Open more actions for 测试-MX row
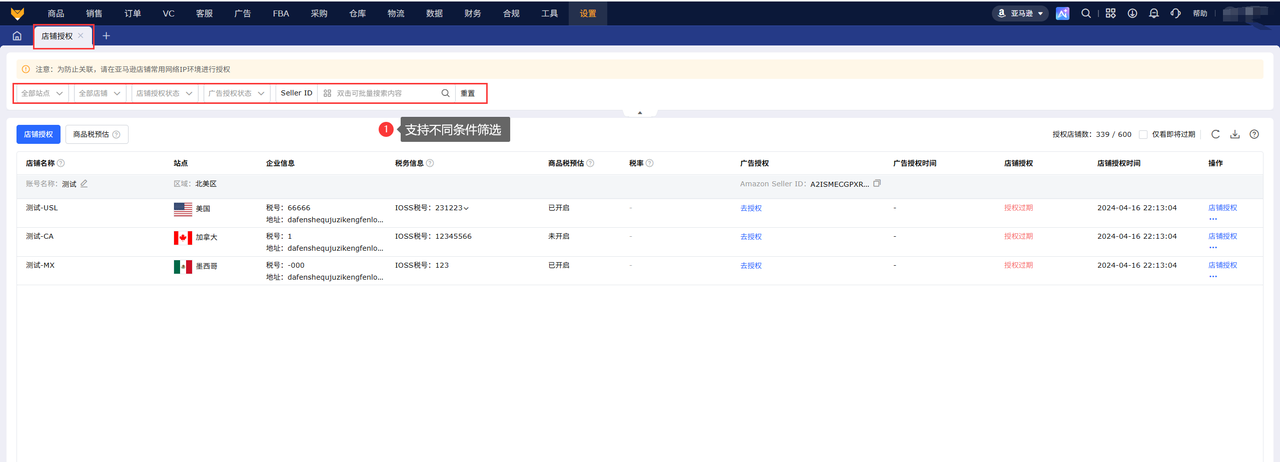Image resolution: width=1280 pixels, height=462 pixels. pyautogui.click(x=1213, y=276)
